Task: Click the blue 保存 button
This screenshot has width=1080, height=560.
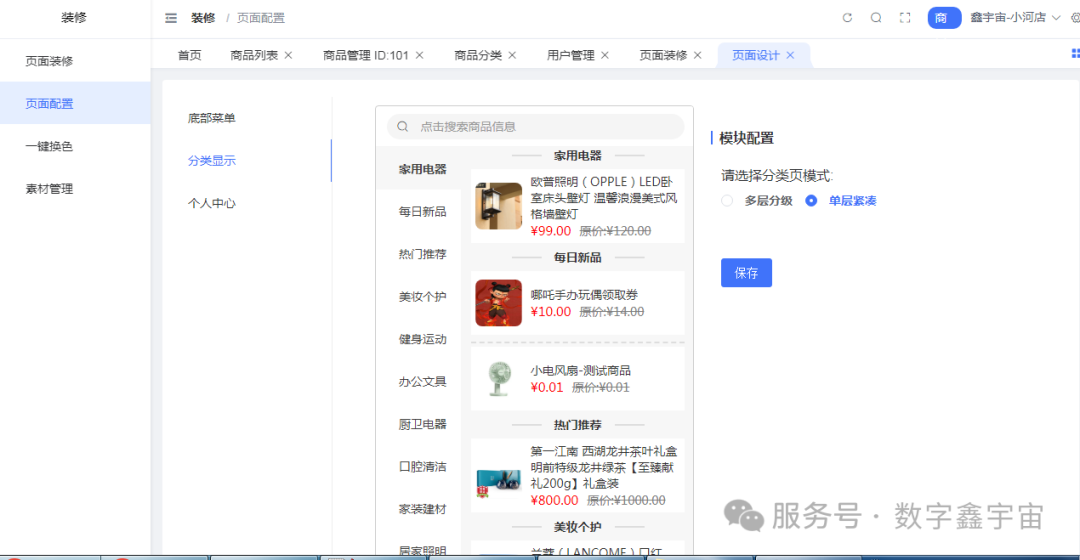Action: pos(746,273)
